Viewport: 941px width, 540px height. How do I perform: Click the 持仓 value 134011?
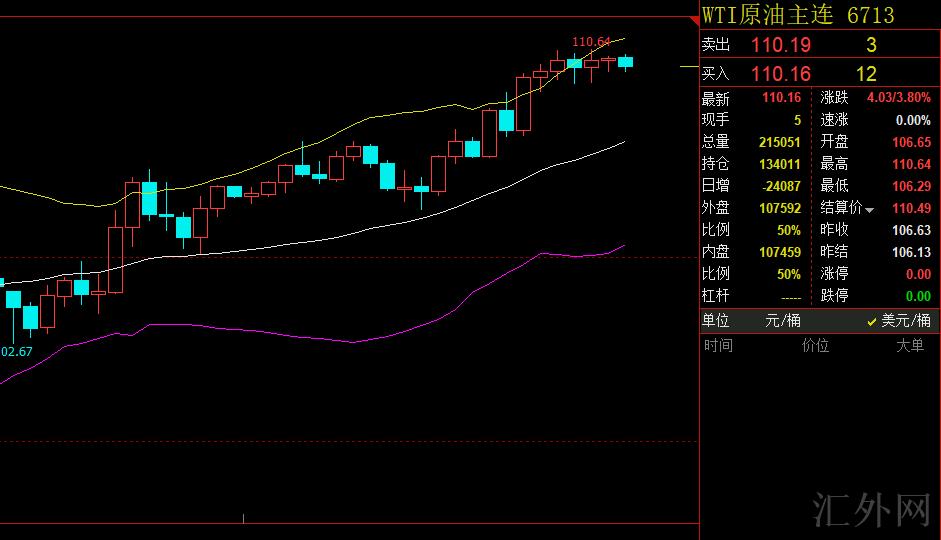coord(780,164)
